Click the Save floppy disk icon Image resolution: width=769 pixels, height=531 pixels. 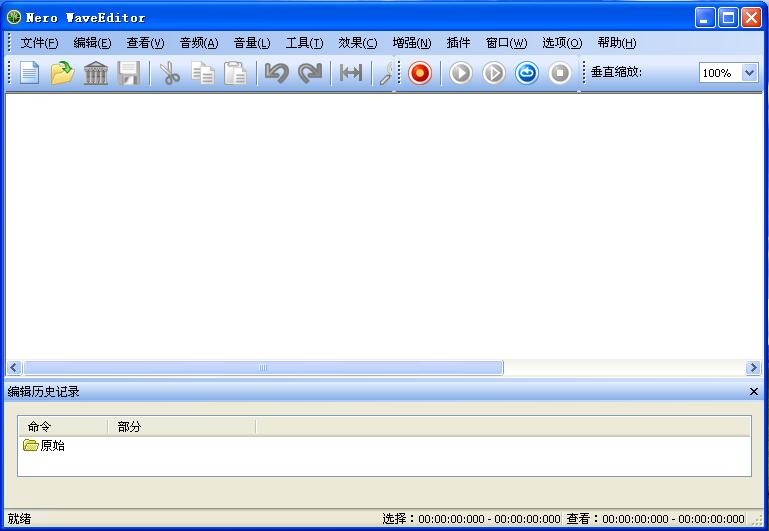(128, 73)
